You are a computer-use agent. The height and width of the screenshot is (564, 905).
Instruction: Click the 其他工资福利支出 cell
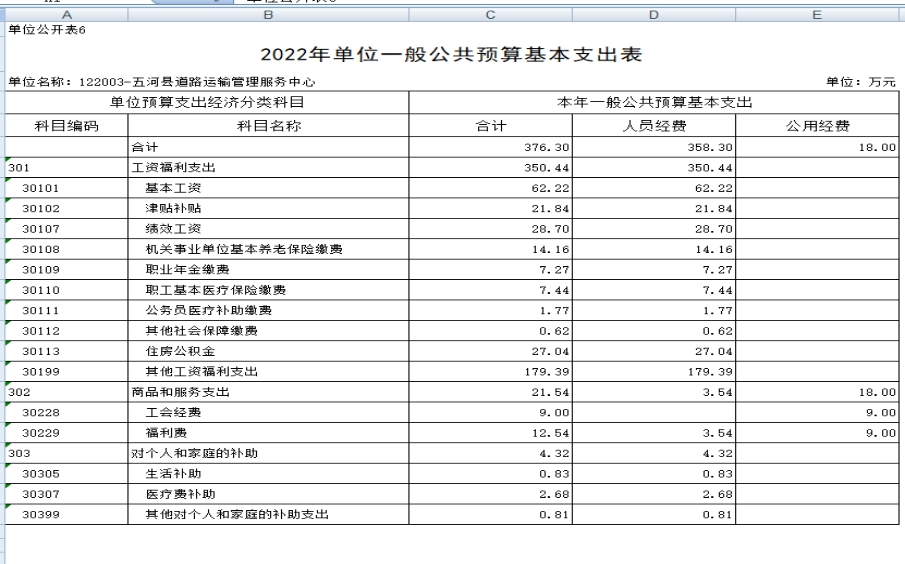[x=268, y=372]
